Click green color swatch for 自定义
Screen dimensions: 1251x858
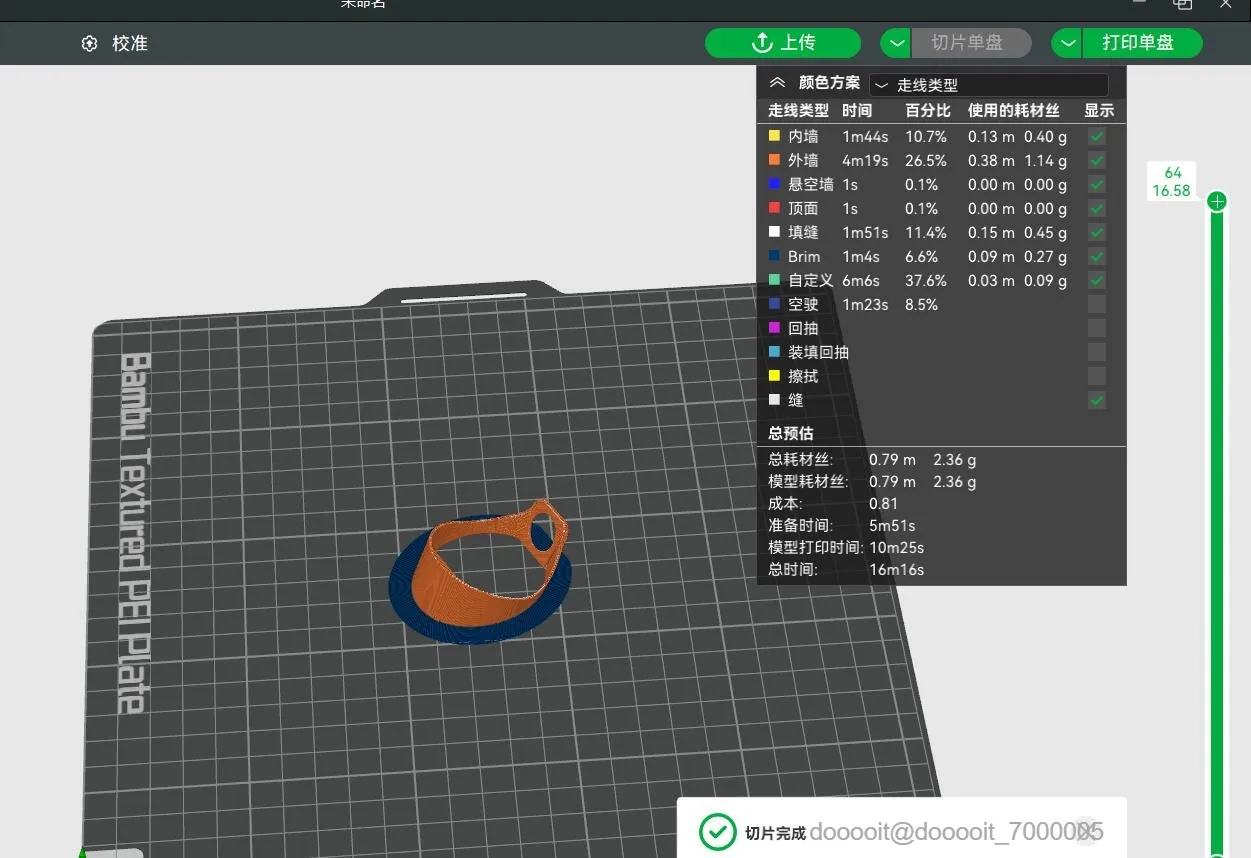point(774,279)
